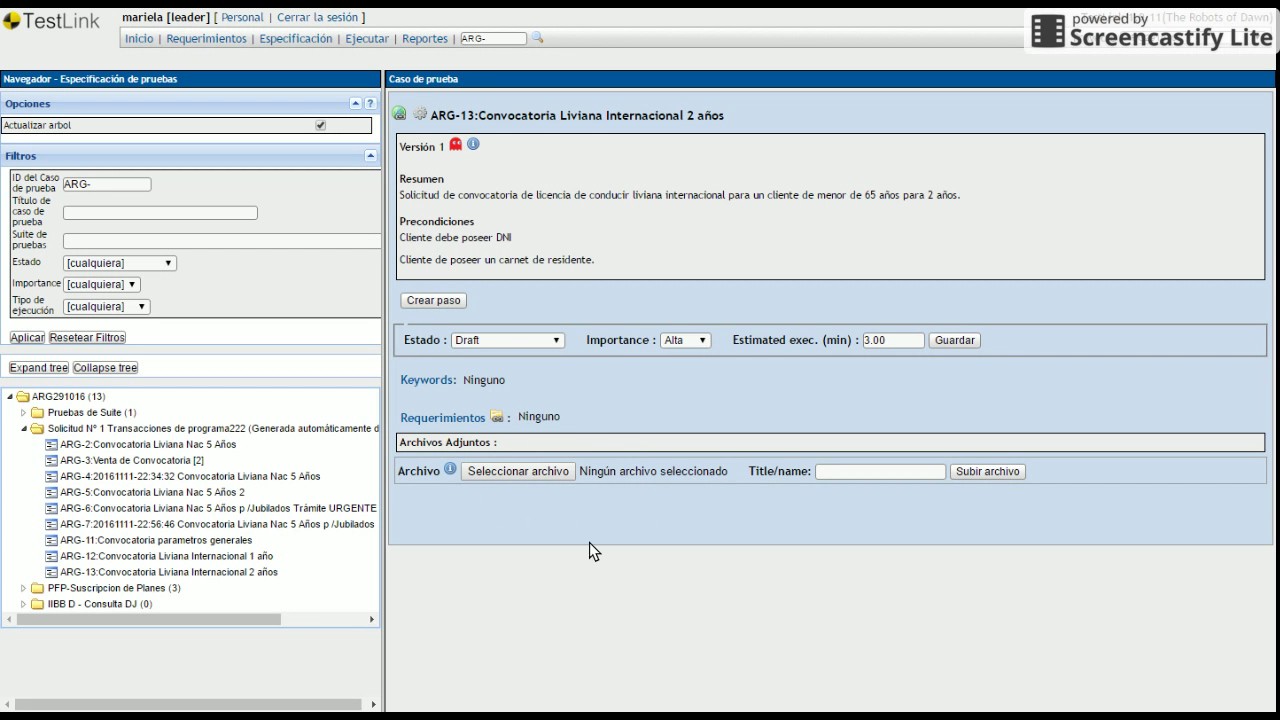Viewport: 1280px width, 720px height.
Task: Click the Estimated exec. (min) input field
Action: pos(893,340)
